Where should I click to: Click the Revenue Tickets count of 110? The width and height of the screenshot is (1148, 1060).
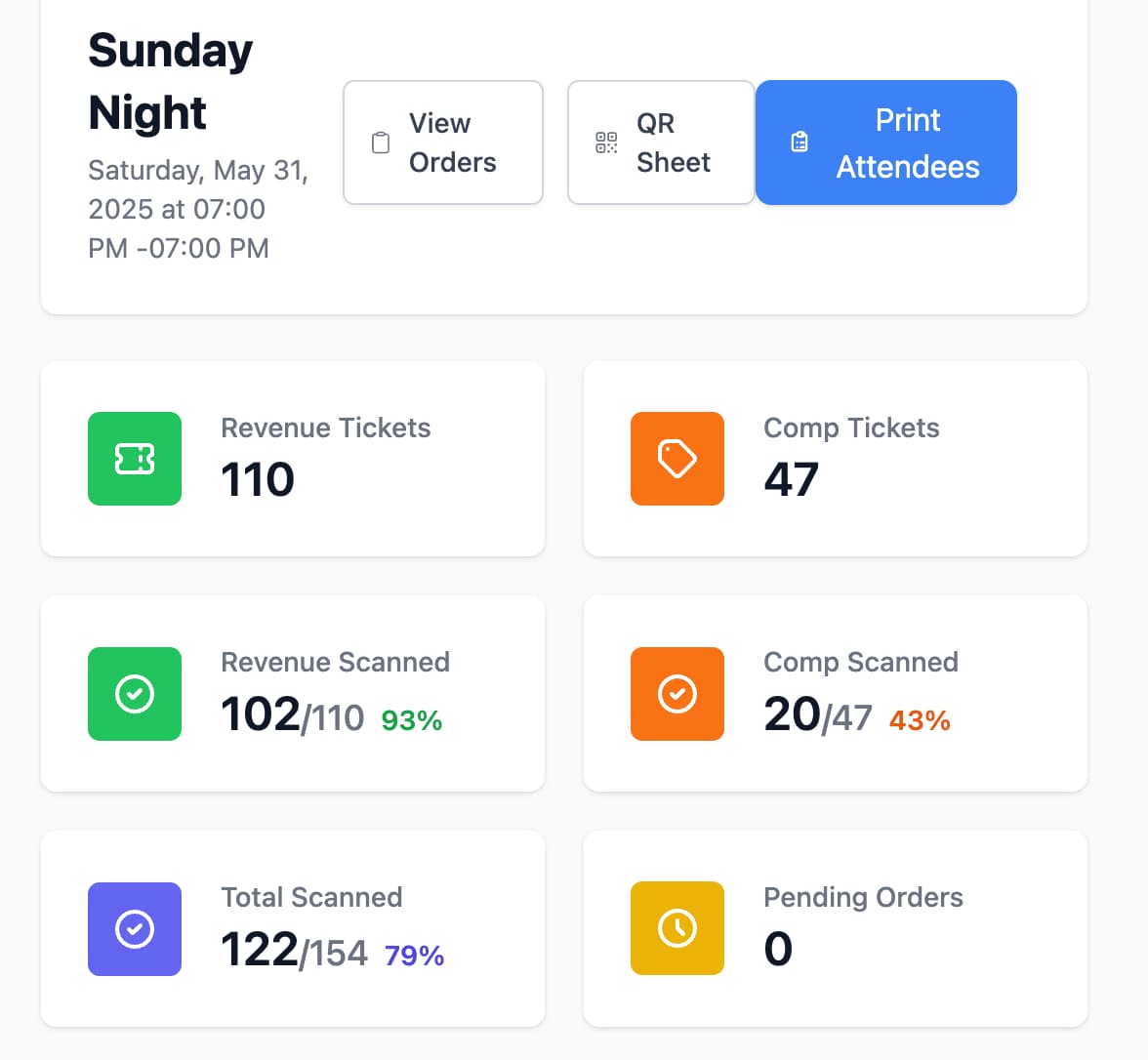[x=257, y=478]
